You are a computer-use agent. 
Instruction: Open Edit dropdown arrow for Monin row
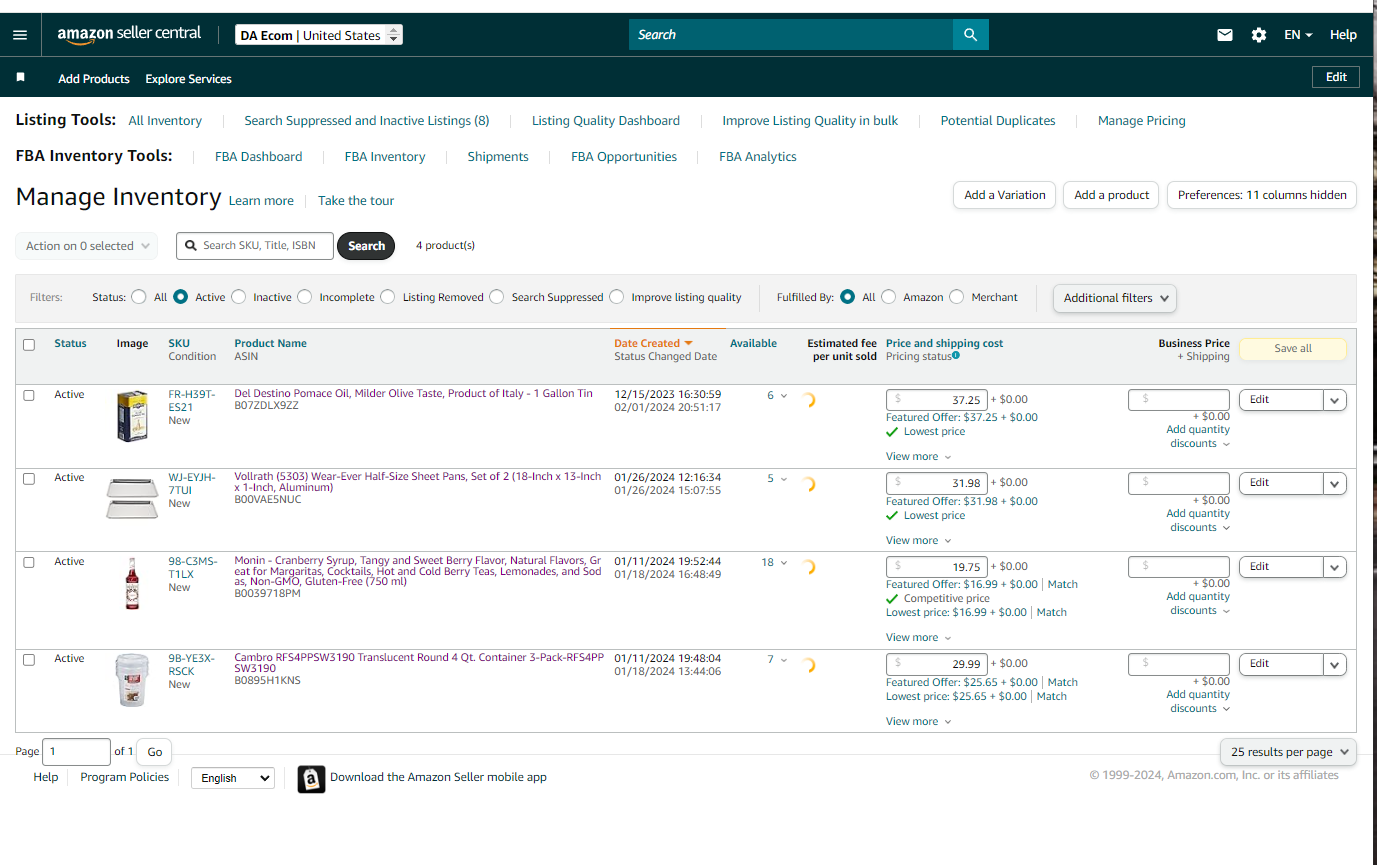1334,567
